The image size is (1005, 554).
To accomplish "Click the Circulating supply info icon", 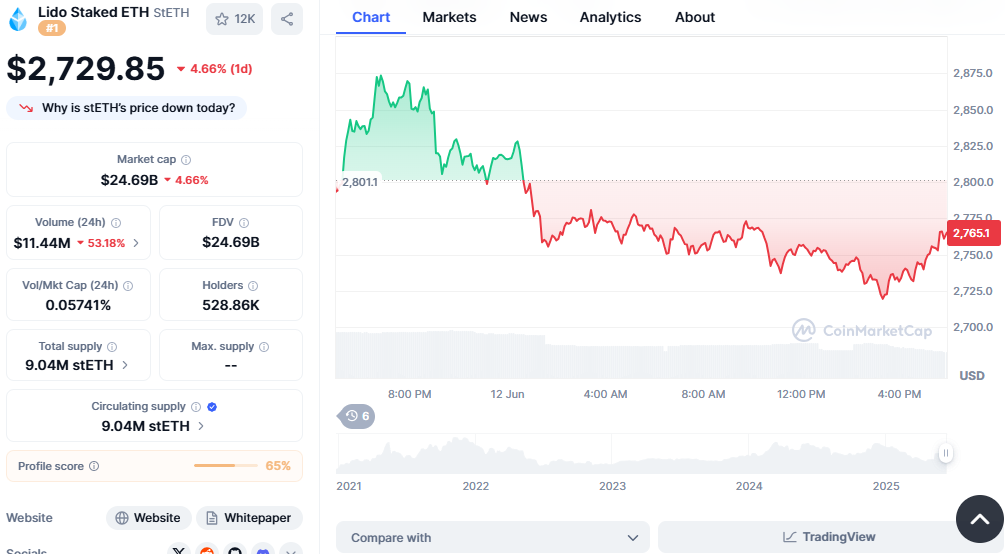I will click(x=196, y=407).
